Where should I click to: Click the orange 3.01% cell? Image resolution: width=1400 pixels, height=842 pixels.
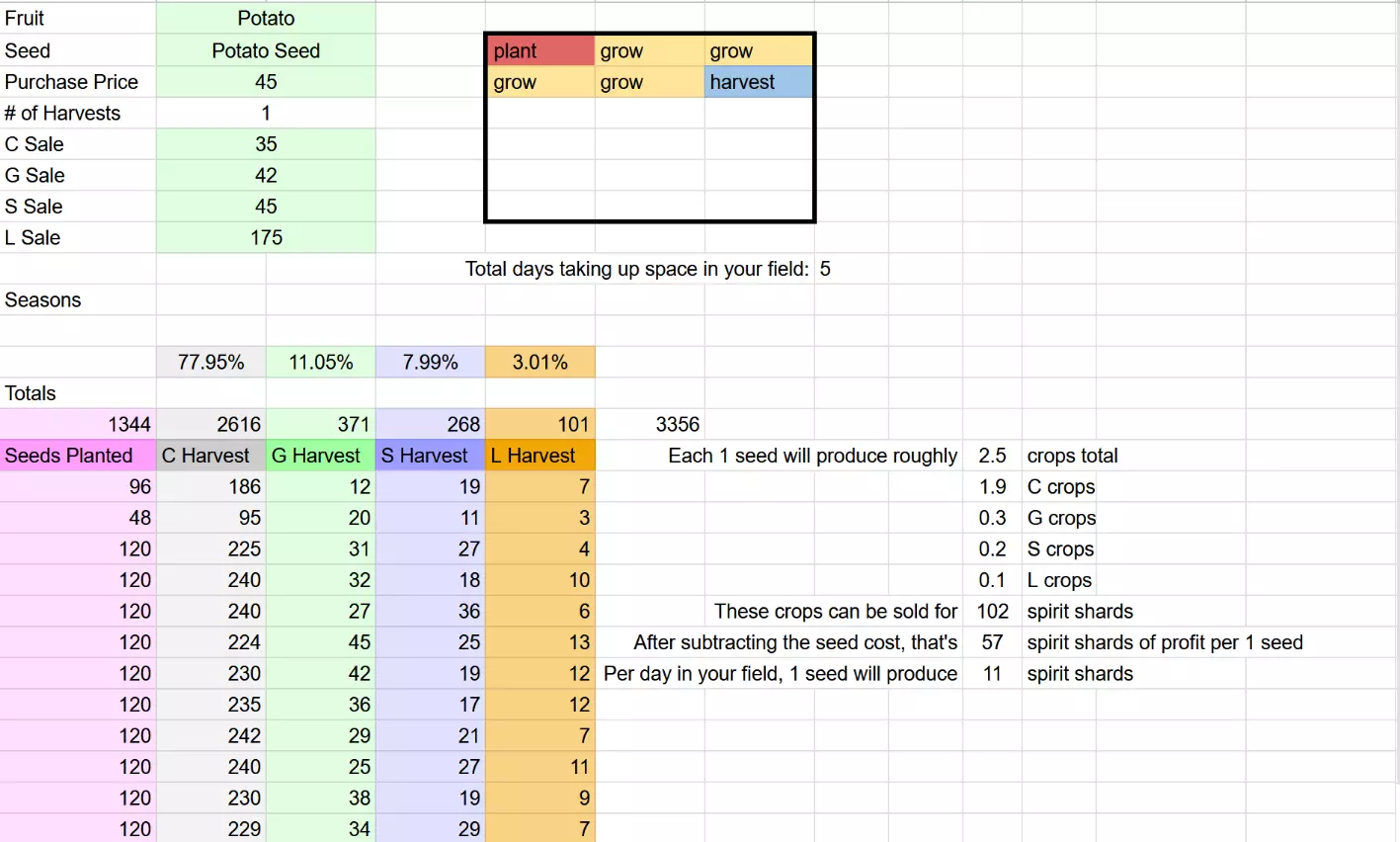(x=539, y=363)
